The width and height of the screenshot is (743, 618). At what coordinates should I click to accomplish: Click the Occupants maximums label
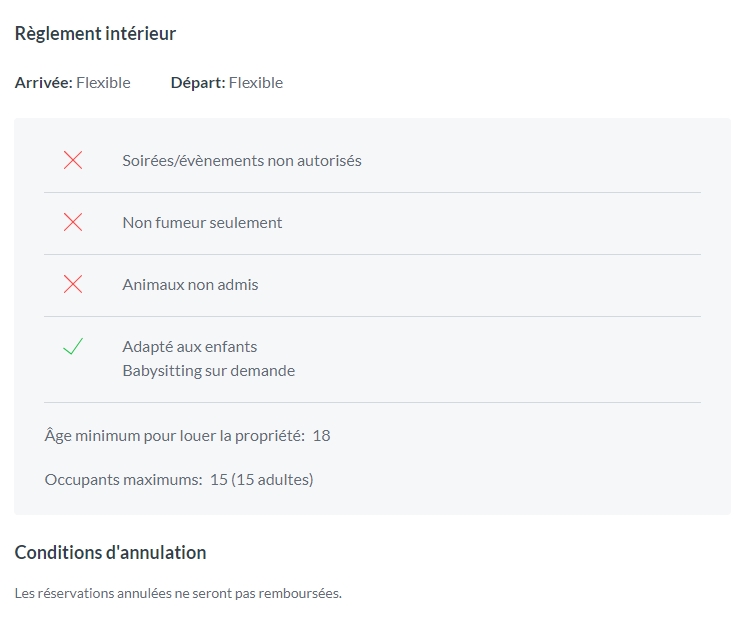pyautogui.click(x=124, y=480)
